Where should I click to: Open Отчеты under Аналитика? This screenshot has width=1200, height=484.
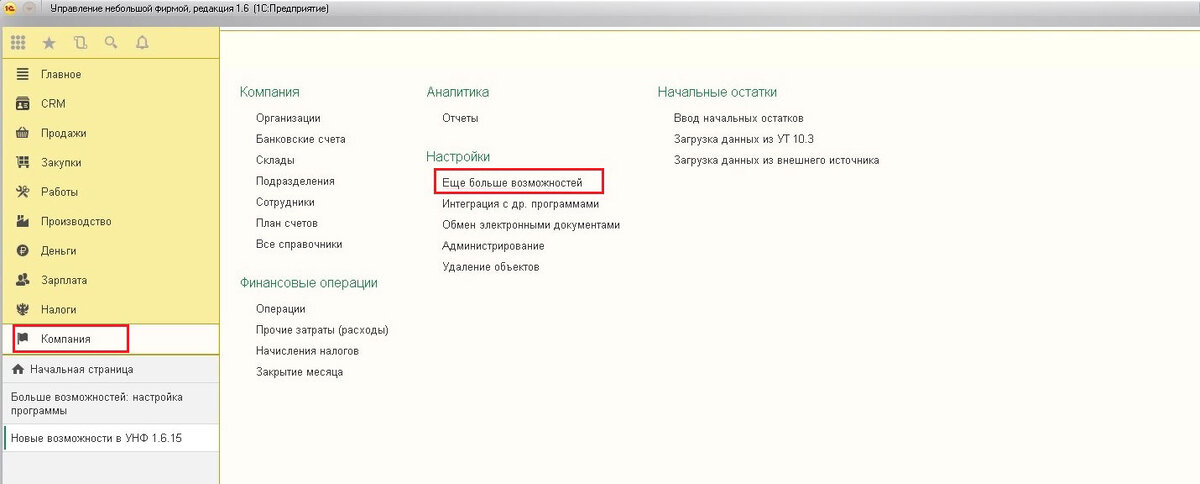pyautogui.click(x=460, y=118)
